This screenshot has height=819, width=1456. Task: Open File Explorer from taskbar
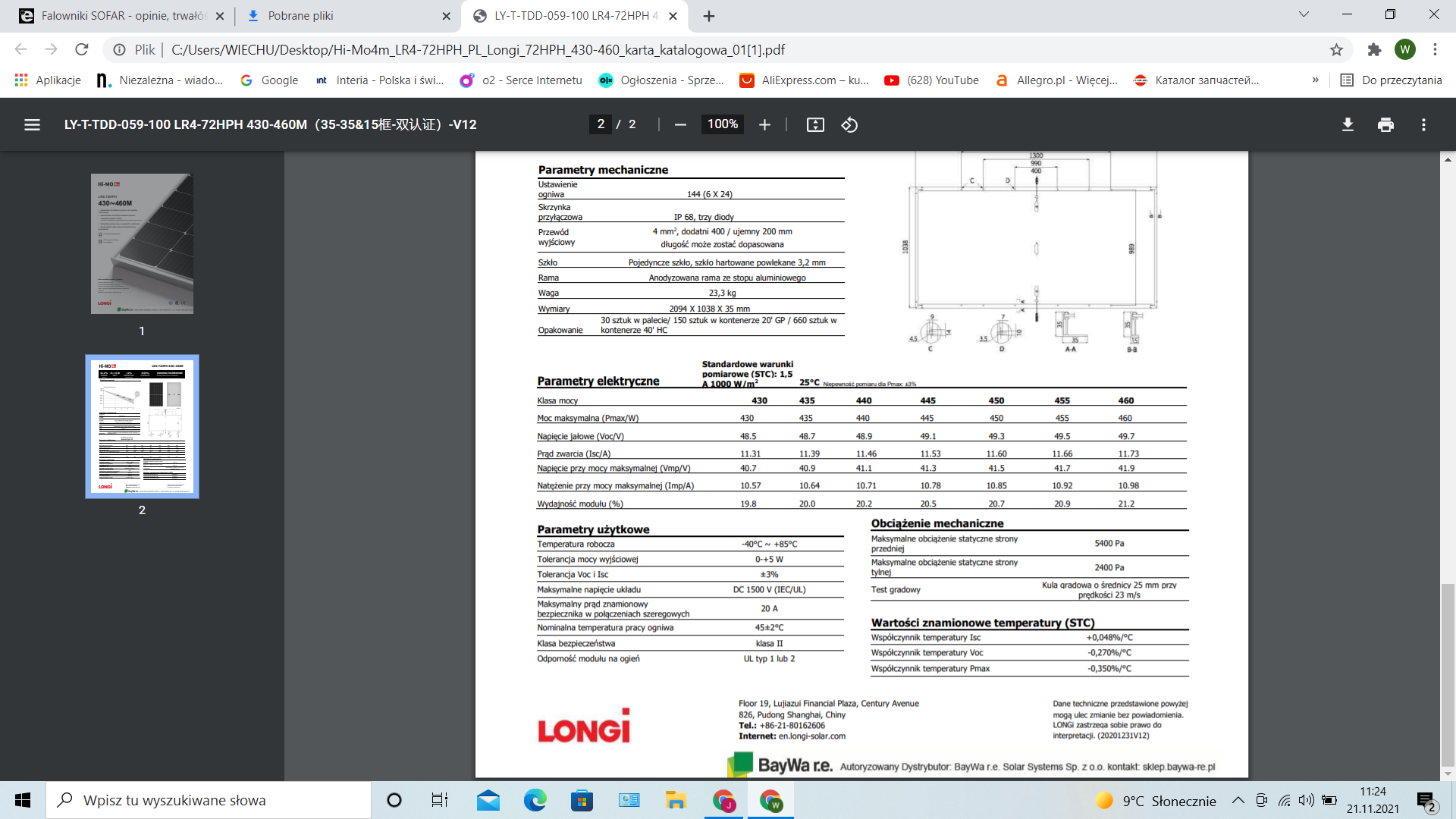tap(675, 800)
